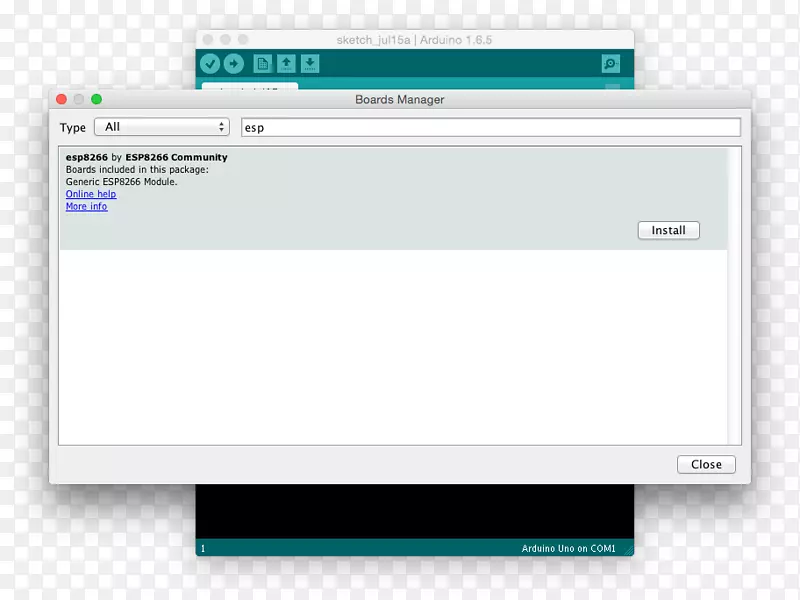
Task: Open the Serial Monitor magnifier icon
Action: click(610, 64)
